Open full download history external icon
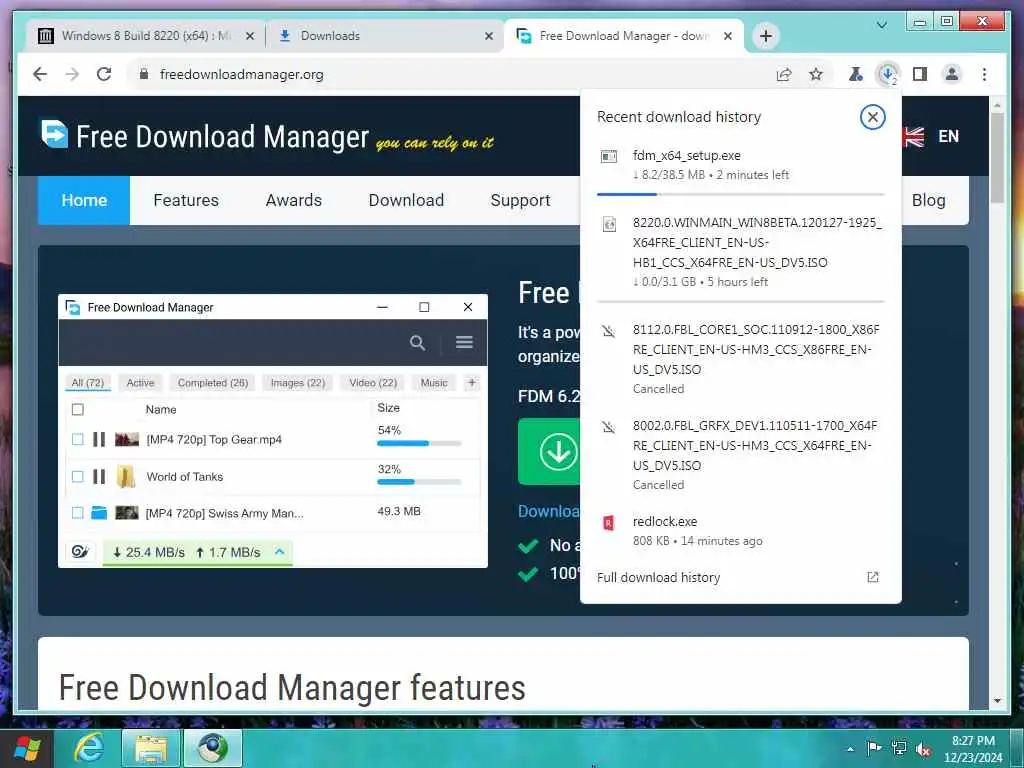Viewport: 1024px width, 768px height. click(872, 577)
